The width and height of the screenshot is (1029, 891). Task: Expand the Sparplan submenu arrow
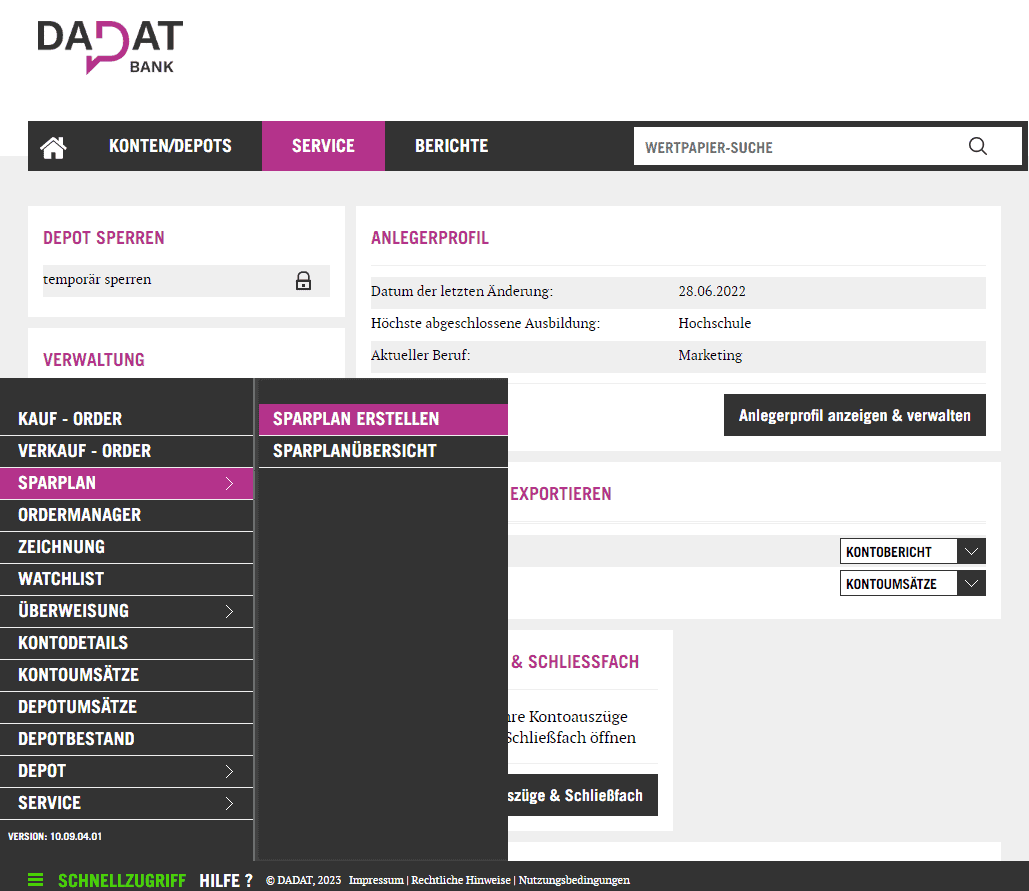tap(229, 483)
